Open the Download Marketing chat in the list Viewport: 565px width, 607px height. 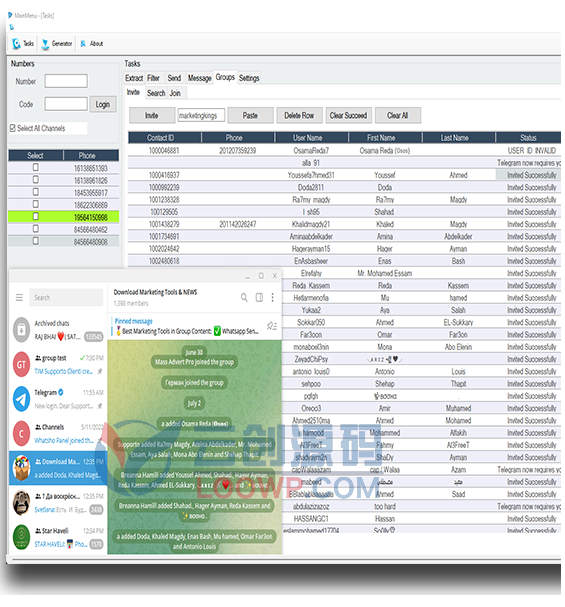58,468
